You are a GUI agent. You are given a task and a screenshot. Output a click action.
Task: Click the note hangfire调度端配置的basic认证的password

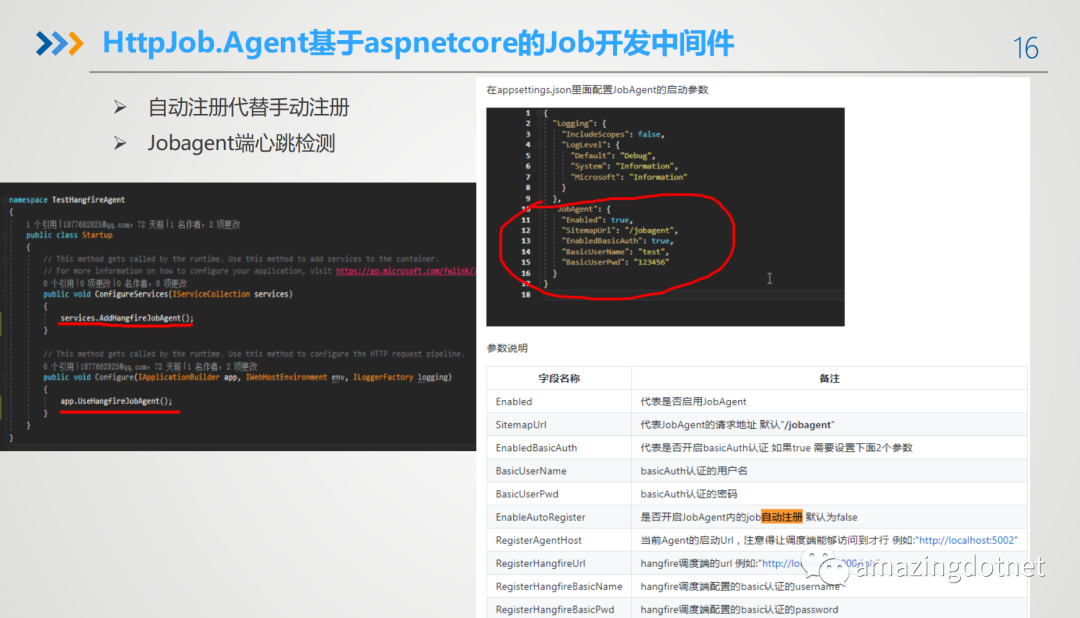(739, 610)
